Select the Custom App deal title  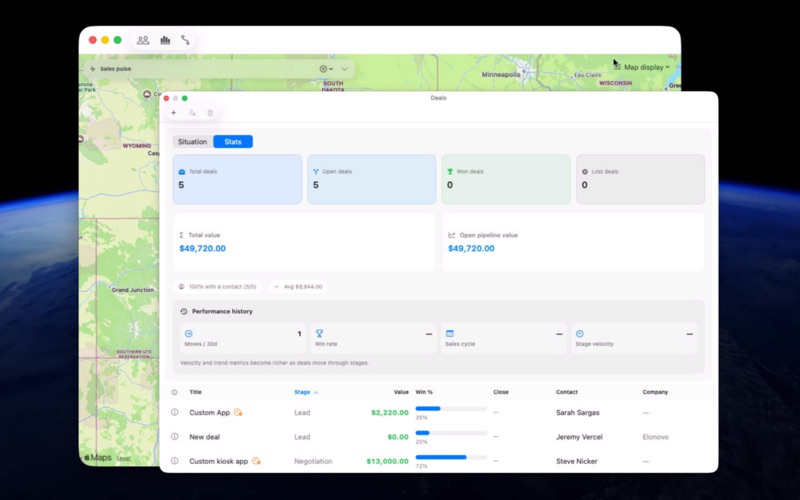[x=210, y=412]
